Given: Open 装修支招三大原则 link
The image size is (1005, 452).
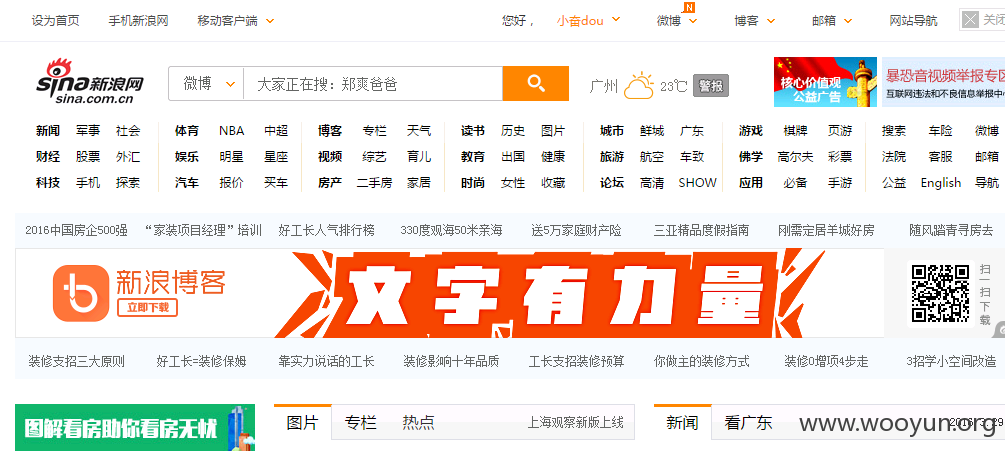Looking at the screenshot, I should [76, 362].
